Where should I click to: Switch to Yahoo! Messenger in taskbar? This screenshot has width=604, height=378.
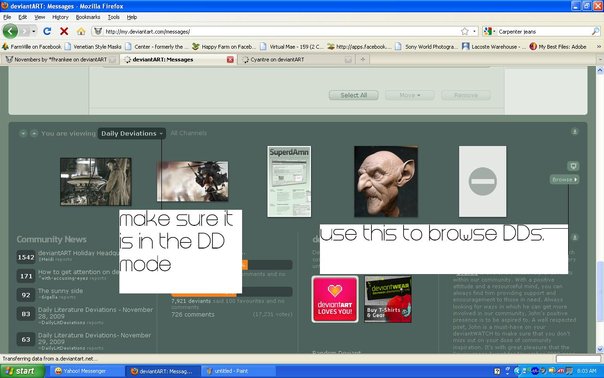(x=86, y=371)
